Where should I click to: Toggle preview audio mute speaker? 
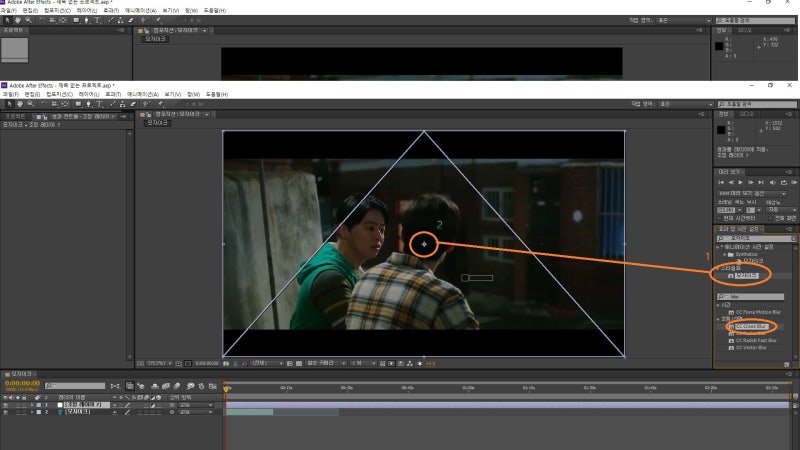pos(772,183)
